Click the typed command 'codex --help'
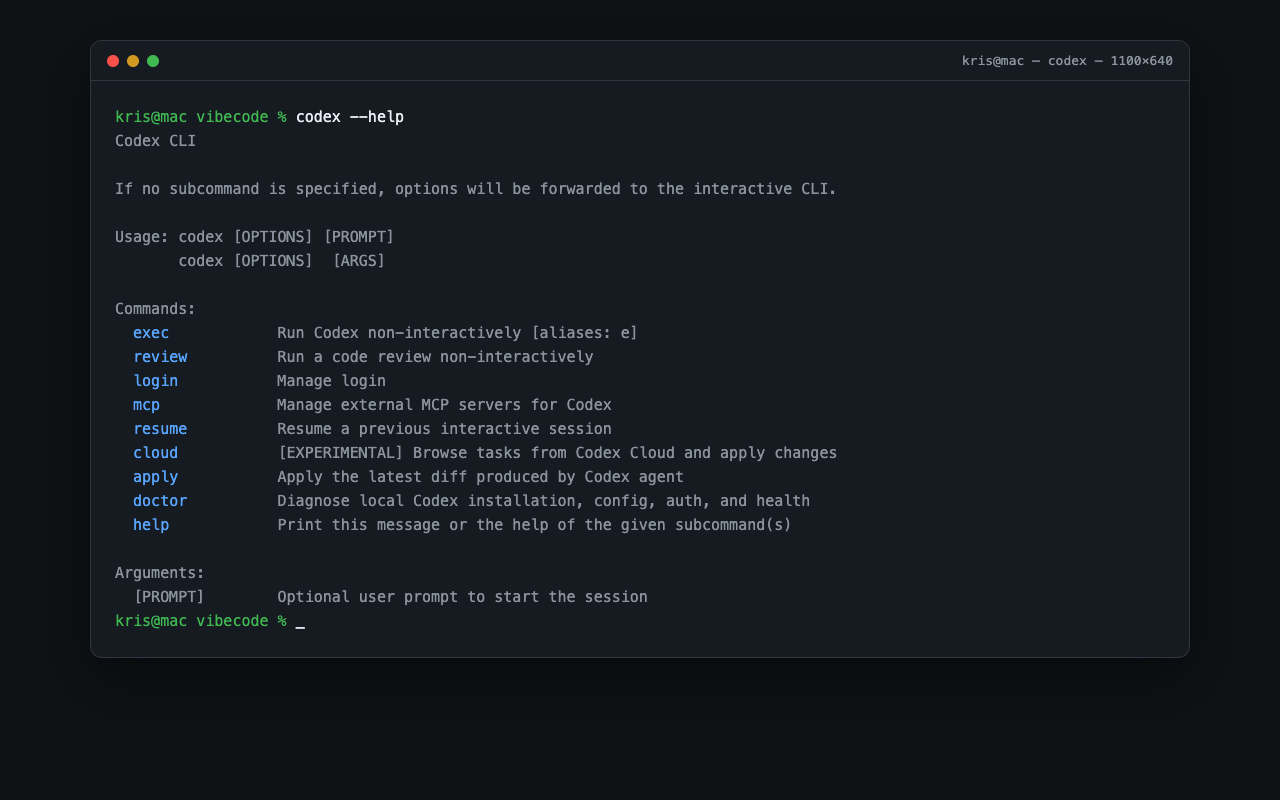This screenshot has width=1280, height=800. tap(350, 117)
